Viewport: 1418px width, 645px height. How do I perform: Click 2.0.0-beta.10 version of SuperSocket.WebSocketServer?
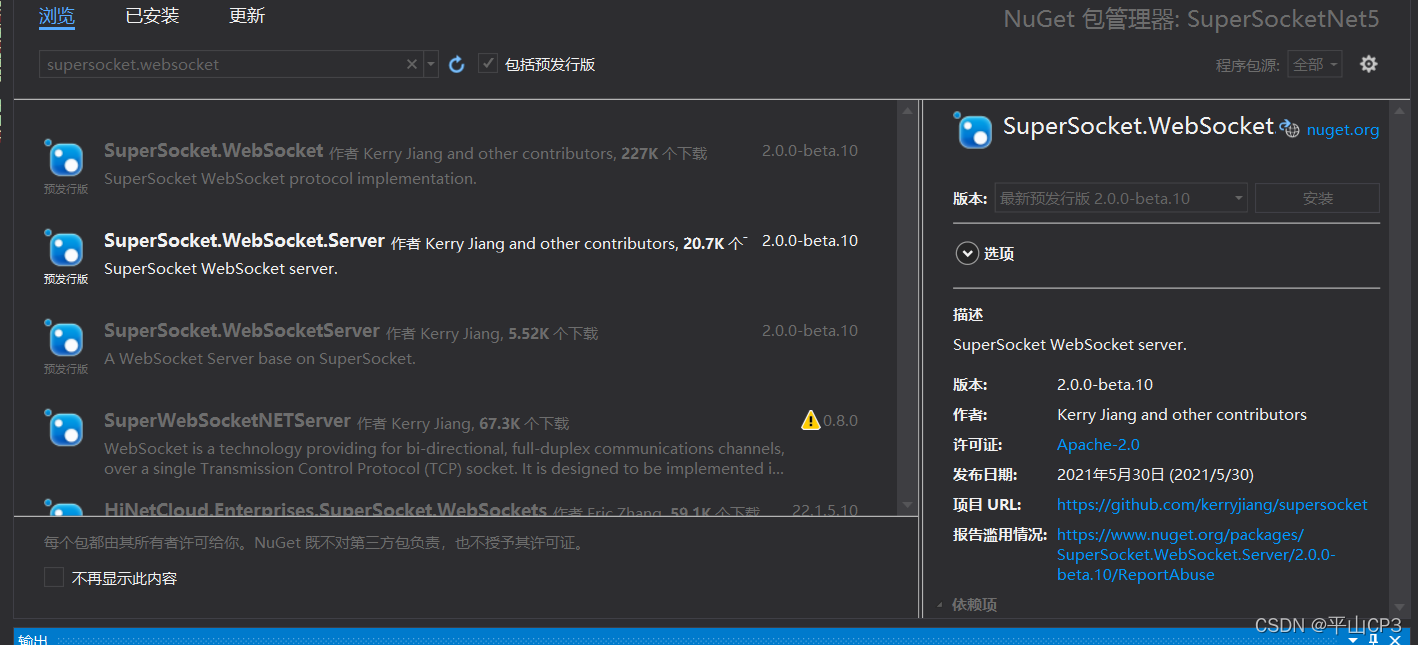click(x=810, y=331)
